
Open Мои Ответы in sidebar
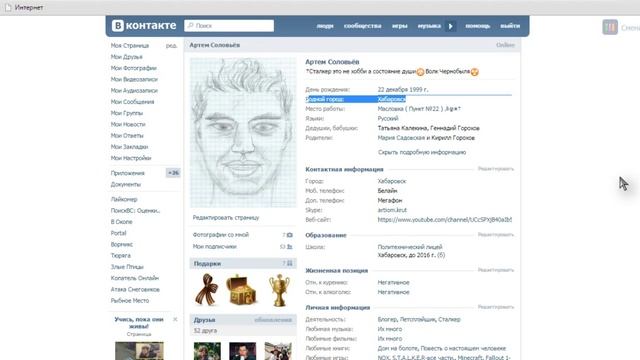[x=127, y=136]
